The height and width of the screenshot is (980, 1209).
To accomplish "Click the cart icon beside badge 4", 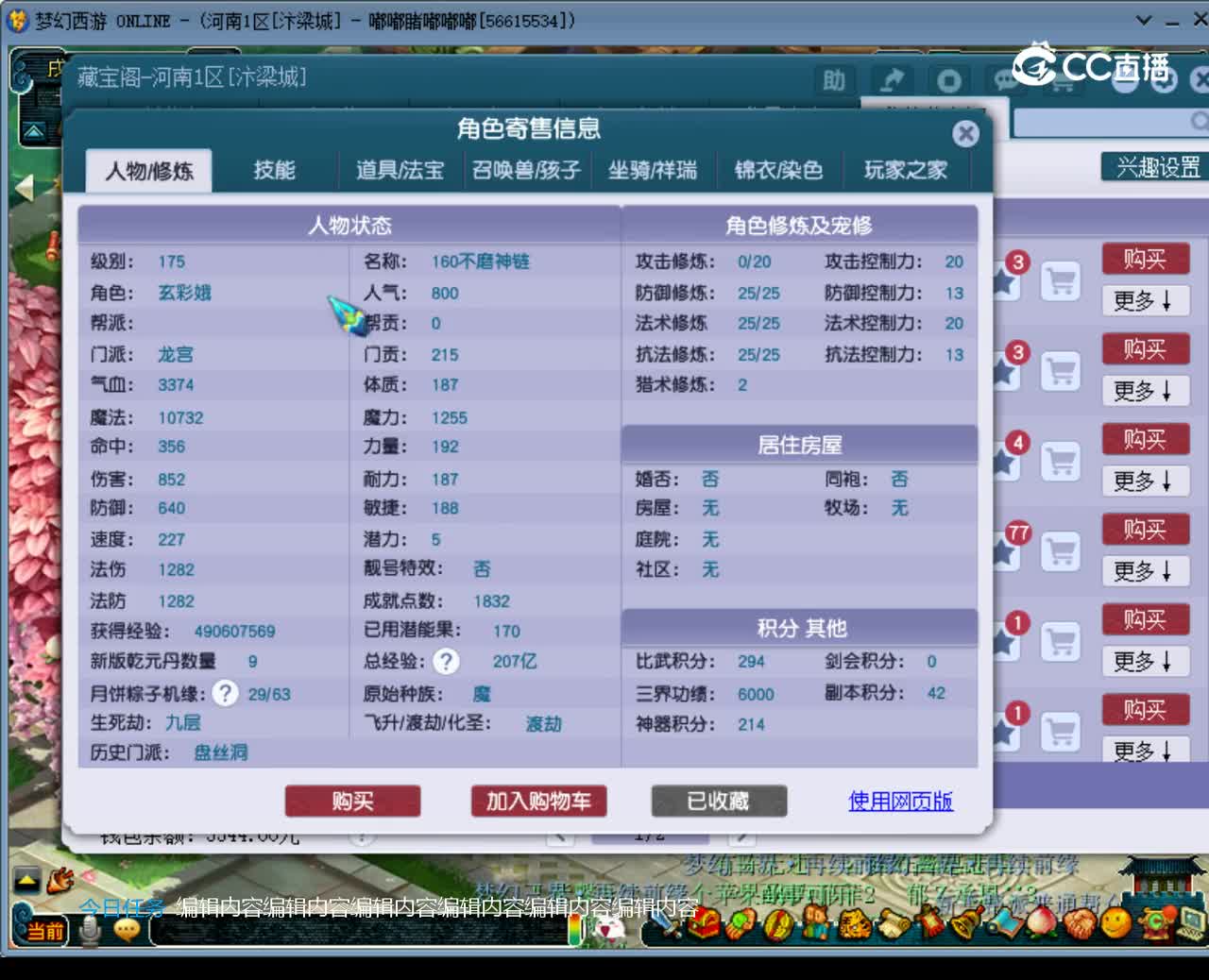I will pyautogui.click(x=1060, y=461).
